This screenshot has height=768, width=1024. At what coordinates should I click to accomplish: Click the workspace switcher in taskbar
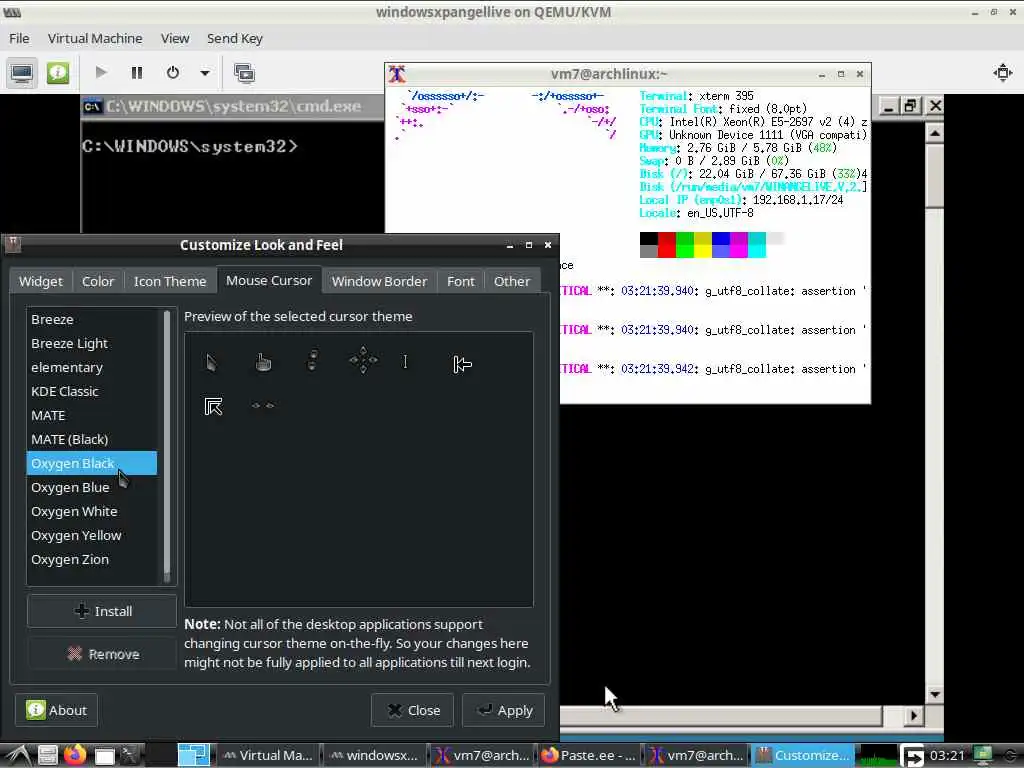click(x=193, y=756)
